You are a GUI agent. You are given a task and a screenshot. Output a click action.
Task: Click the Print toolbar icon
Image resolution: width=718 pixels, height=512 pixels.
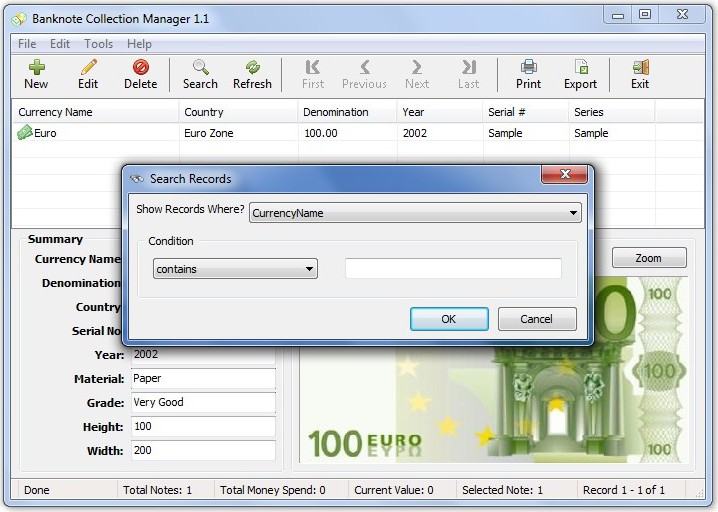pyautogui.click(x=528, y=68)
